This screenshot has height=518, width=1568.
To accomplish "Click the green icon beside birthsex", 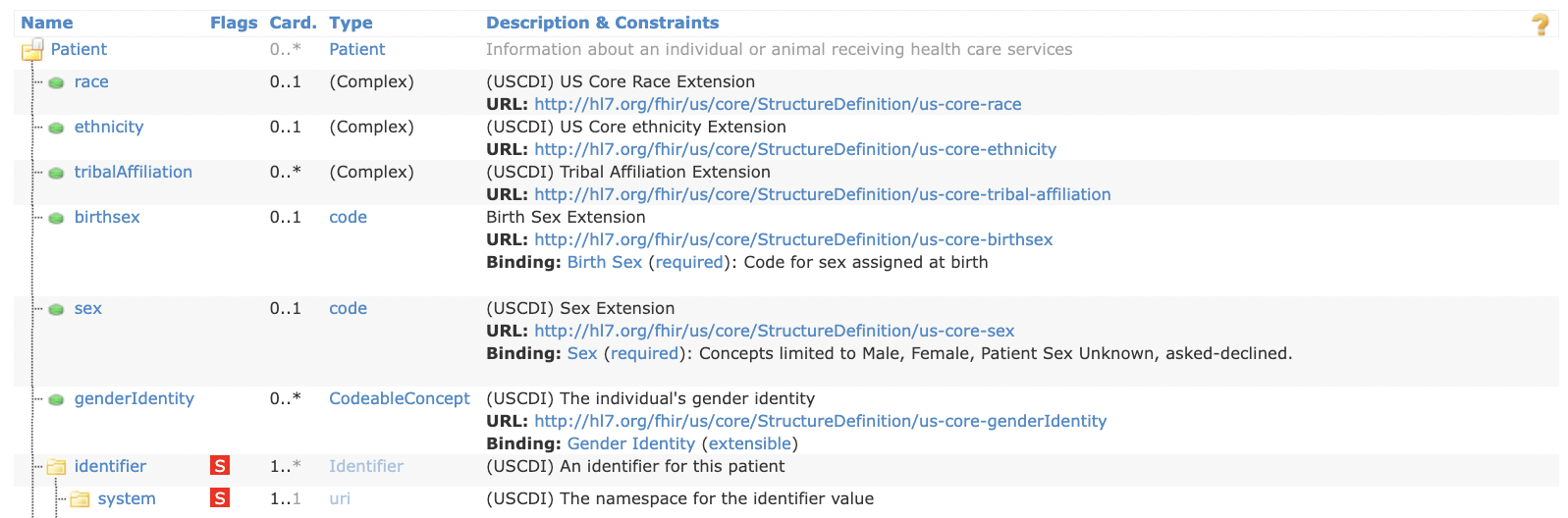I will (56, 218).
